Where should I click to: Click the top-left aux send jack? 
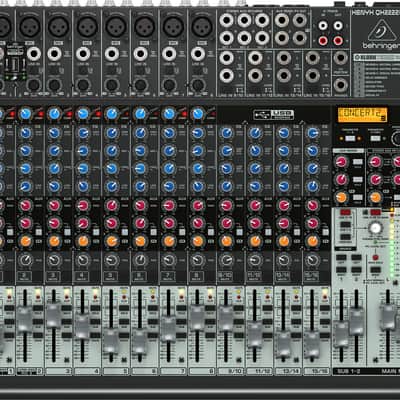point(282,21)
